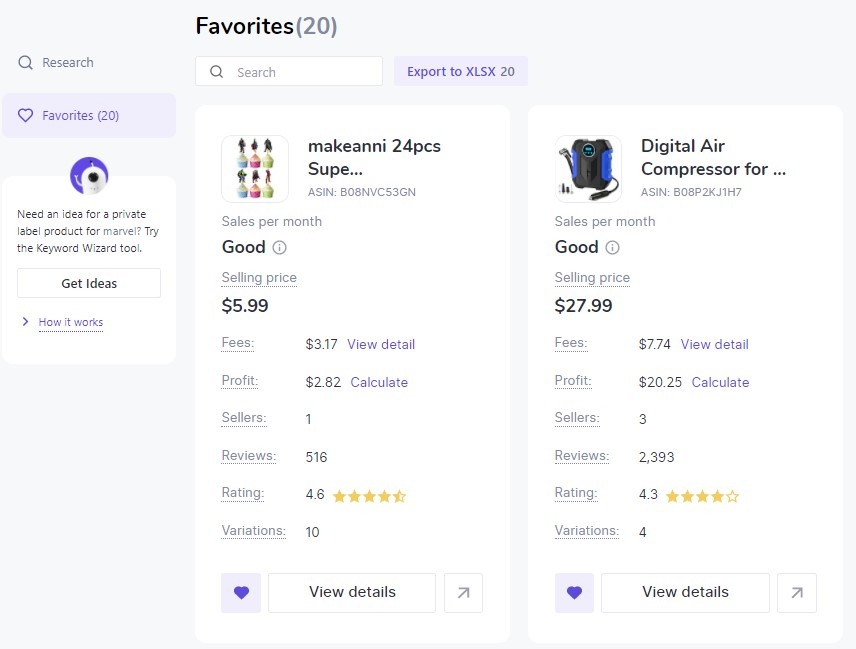Click the search magnifier icon in search box

click(217, 72)
